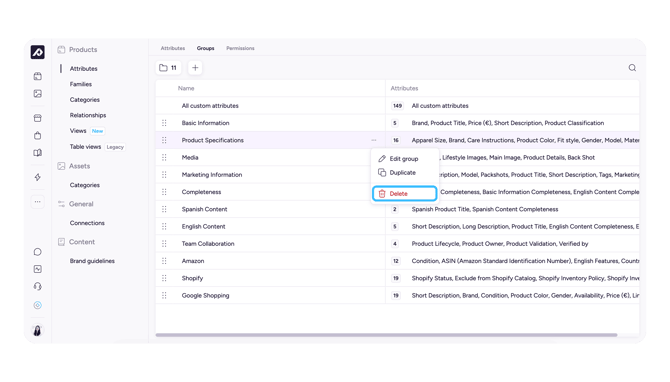Click drag handle of Team Collaboration row

[x=164, y=244]
